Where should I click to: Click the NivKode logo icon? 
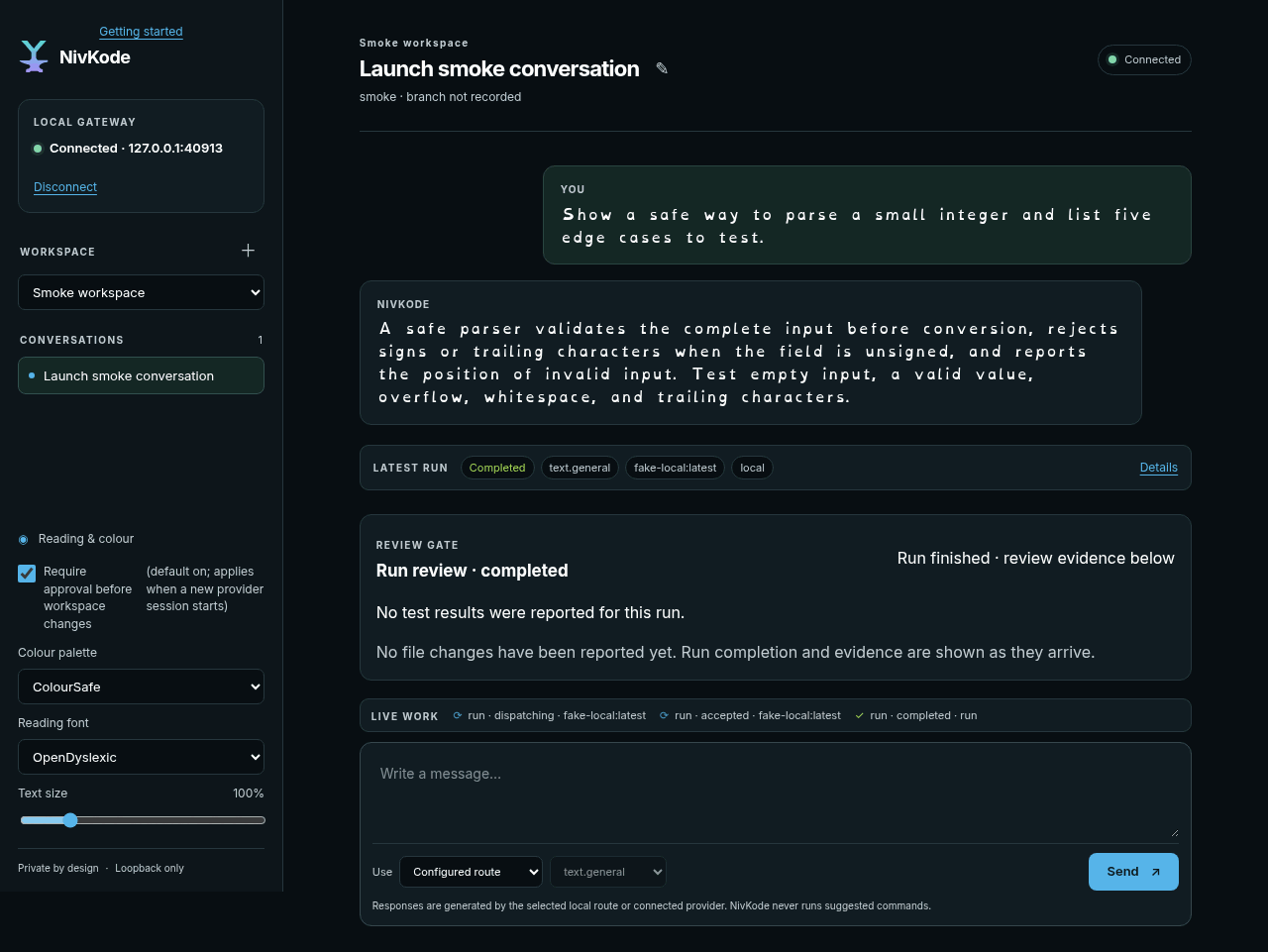click(x=34, y=56)
